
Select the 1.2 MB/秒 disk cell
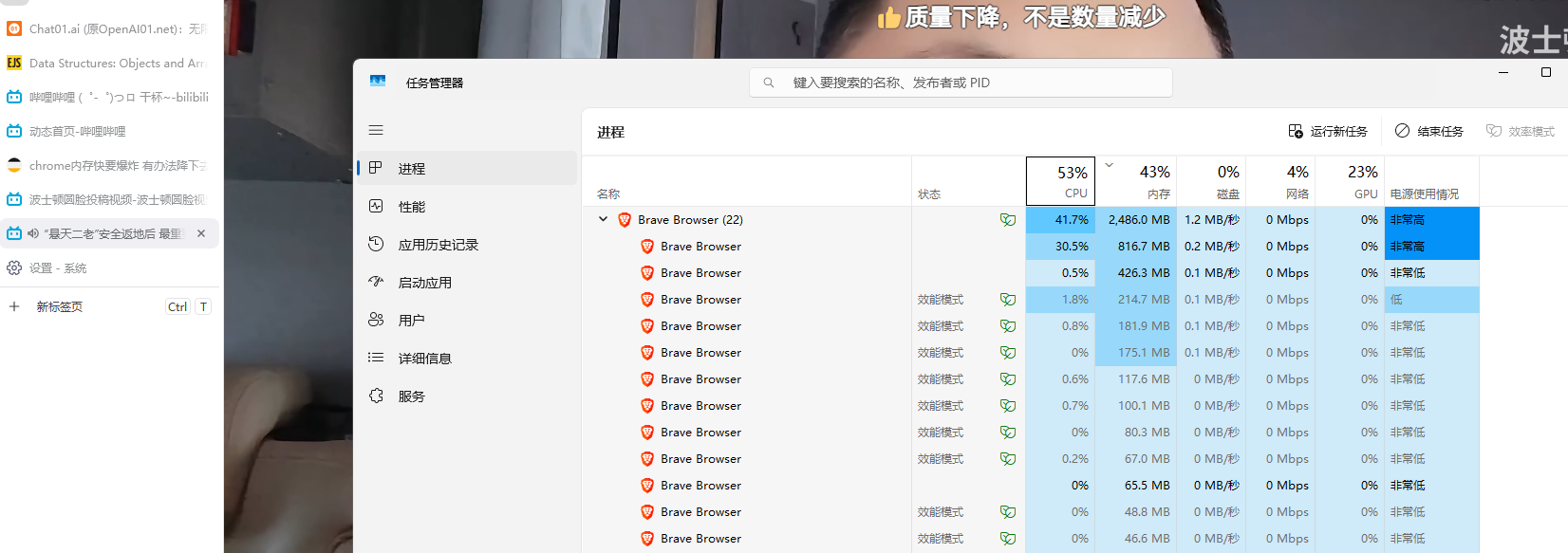click(1211, 220)
